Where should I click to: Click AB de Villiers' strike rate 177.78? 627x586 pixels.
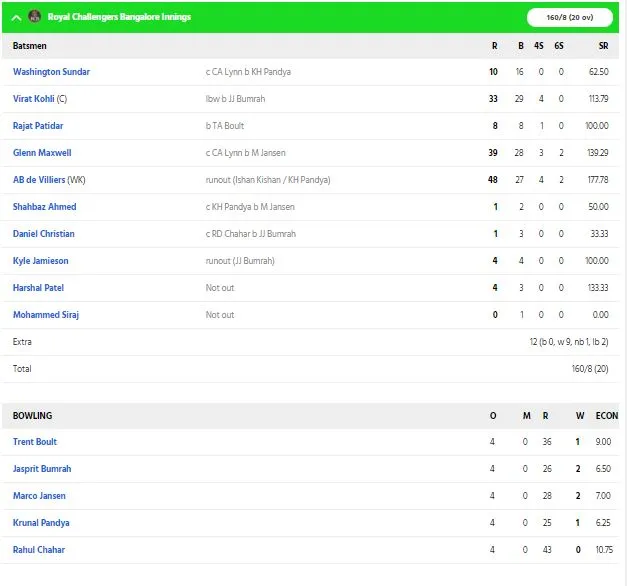[x=598, y=180]
